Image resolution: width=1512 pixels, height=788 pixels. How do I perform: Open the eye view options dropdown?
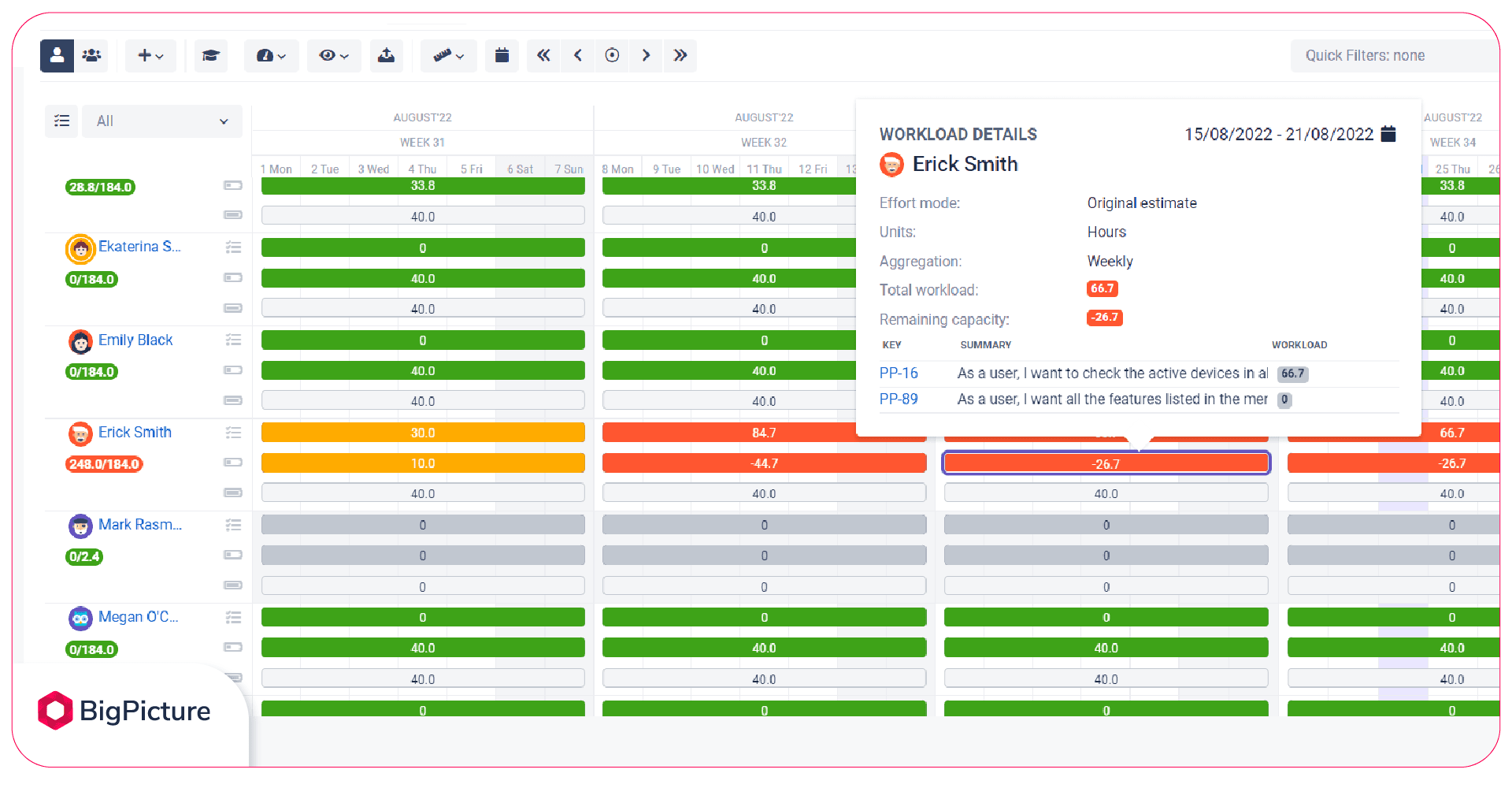[334, 56]
